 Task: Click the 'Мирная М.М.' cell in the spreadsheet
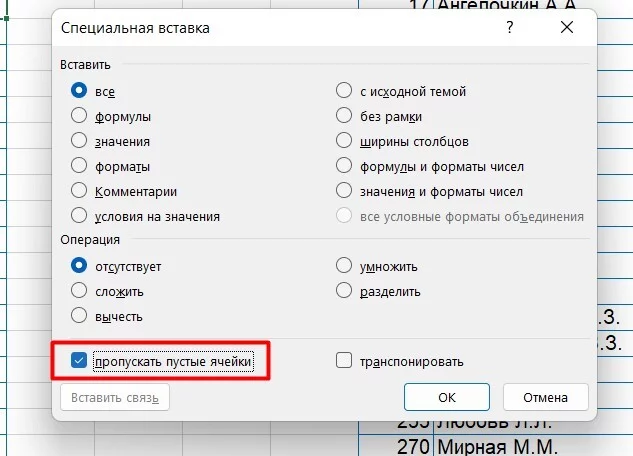point(533,446)
